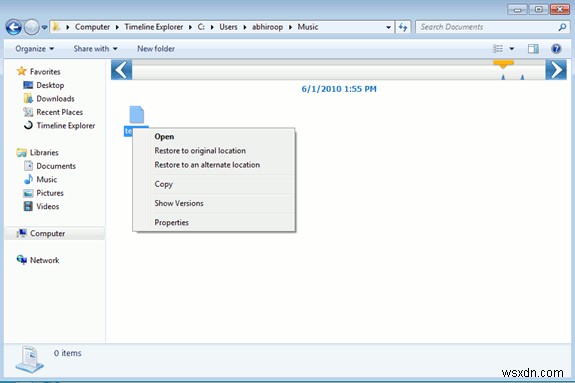This screenshot has width=575, height=383.
Task: Expand the address bar history dropdown
Action: [388, 27]
